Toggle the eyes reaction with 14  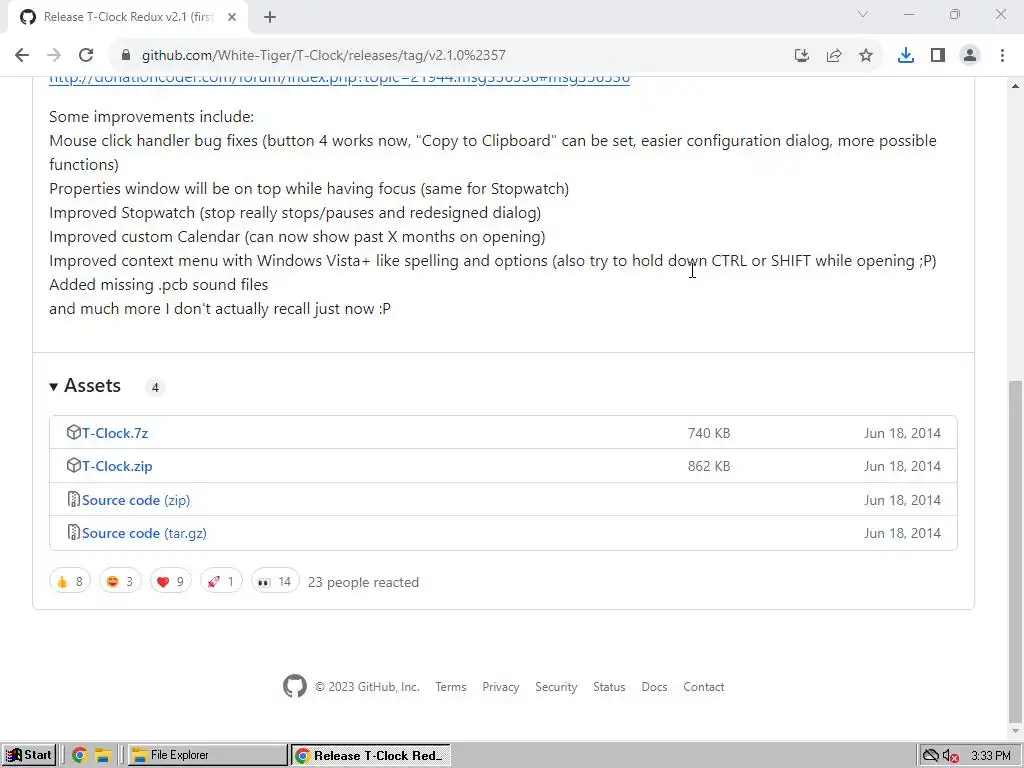coord(275,581)
